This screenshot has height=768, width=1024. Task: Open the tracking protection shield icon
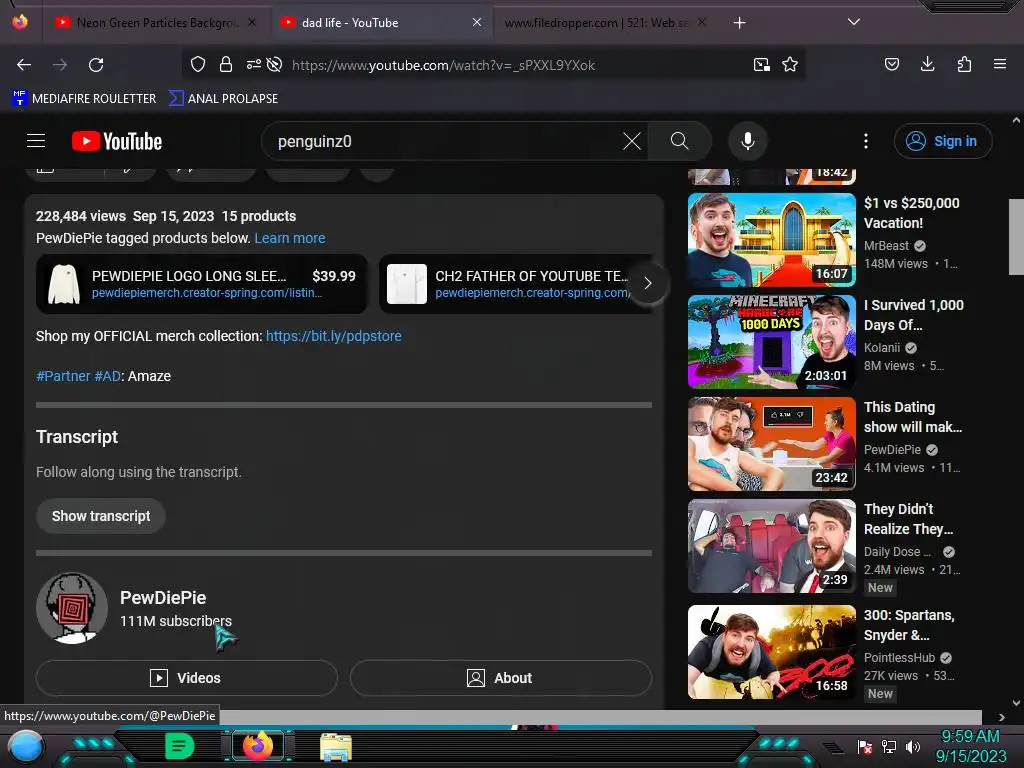pyautogui.click(x=198, y=65)
